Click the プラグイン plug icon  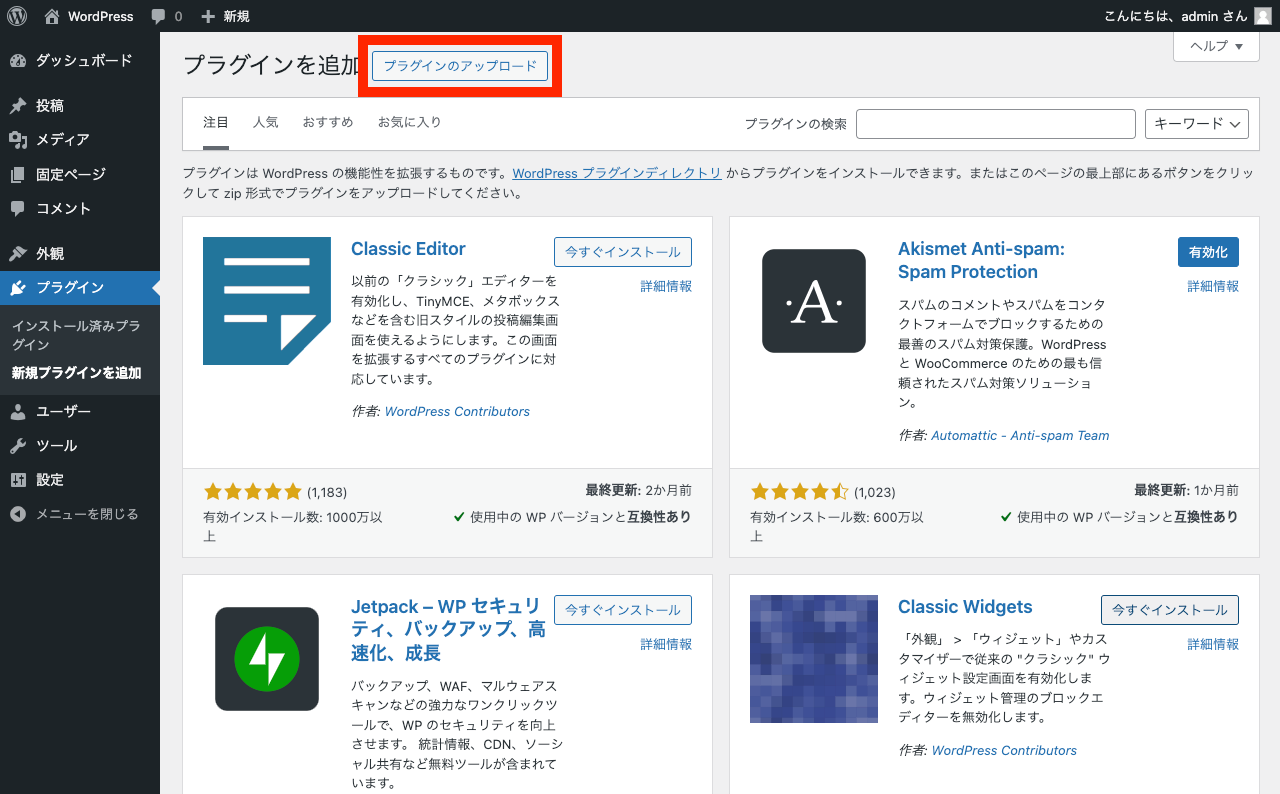pyautogui.click(x=18, y=288)
